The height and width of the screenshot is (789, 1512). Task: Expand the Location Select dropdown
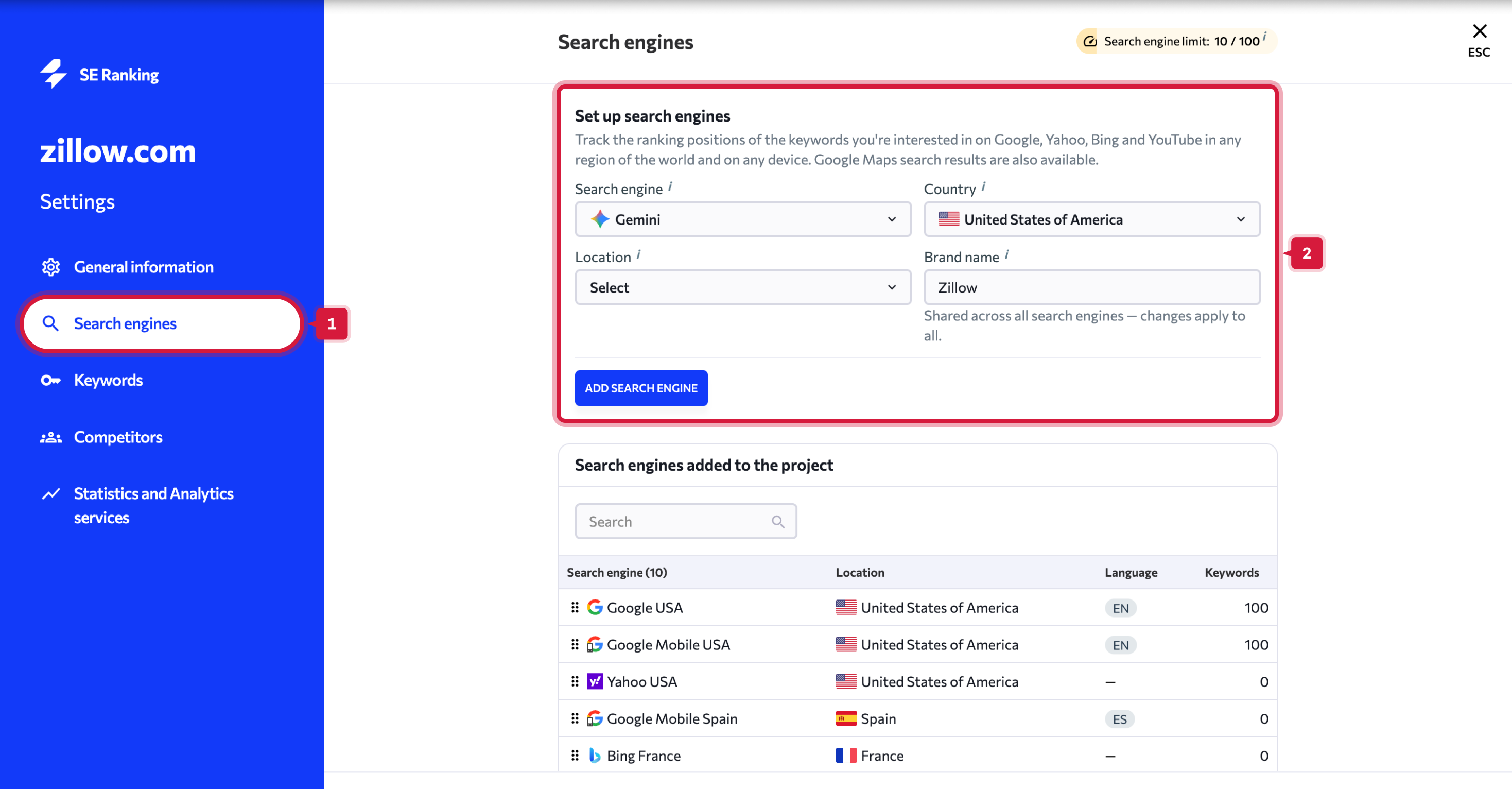click(742, 287)
